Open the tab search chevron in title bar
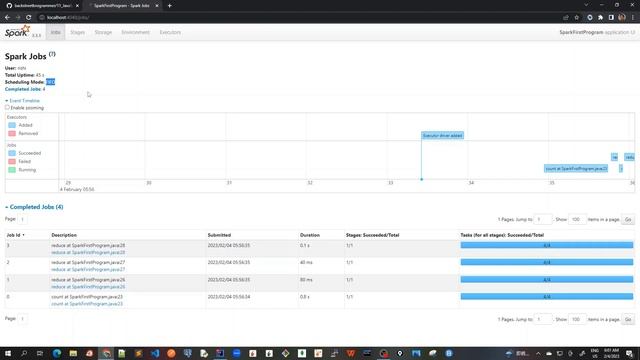This screenshot has height=360, width=640. point(586,5)
